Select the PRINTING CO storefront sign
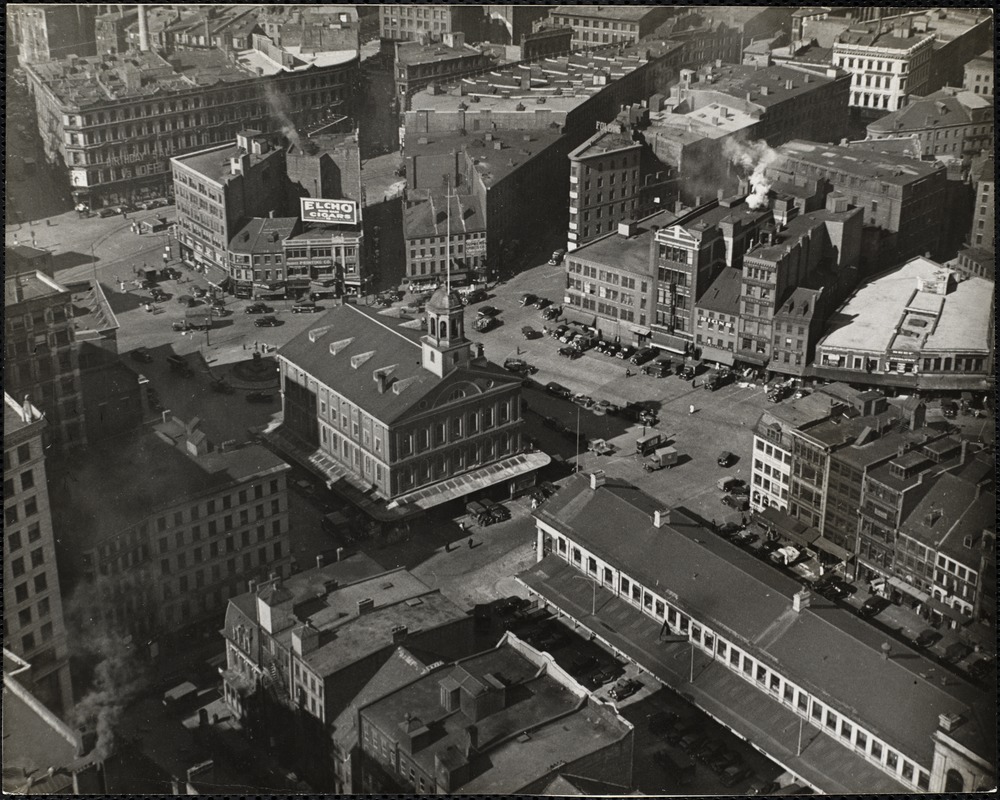Image resolution: width=1000 pixels, height=800 pixels. click(312, 263)
